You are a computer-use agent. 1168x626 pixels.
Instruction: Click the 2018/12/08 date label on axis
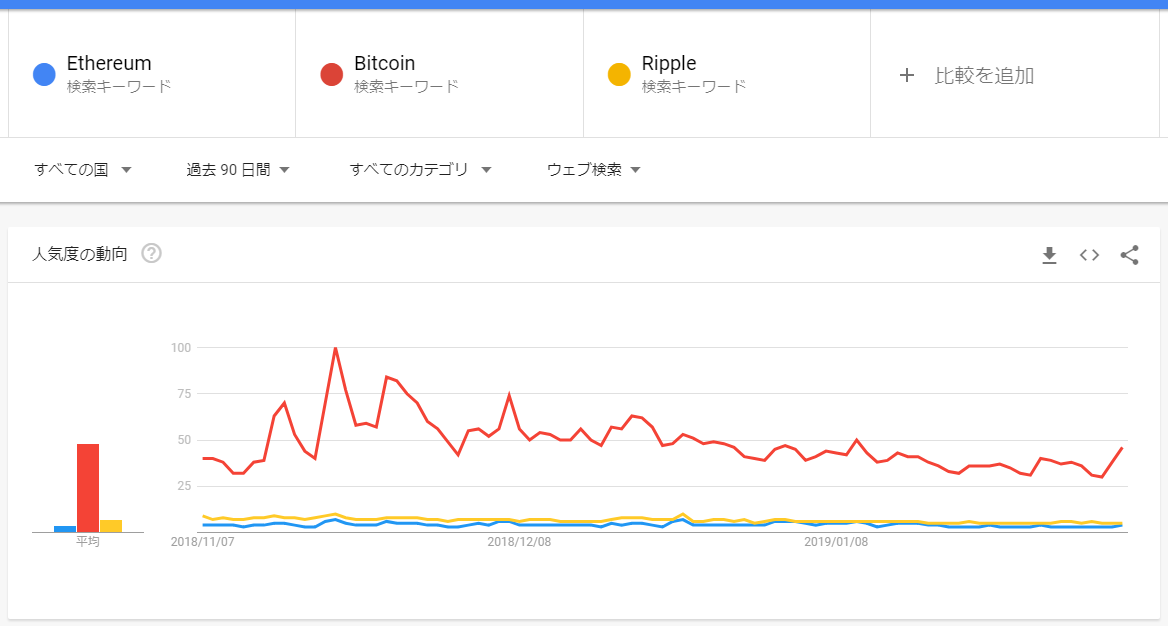[x=519, y=542]
